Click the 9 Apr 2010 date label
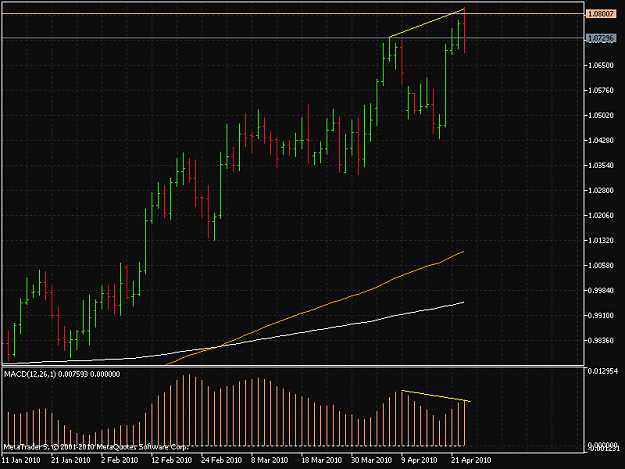This screenshot has width=625, height=469. pos(420,460)
